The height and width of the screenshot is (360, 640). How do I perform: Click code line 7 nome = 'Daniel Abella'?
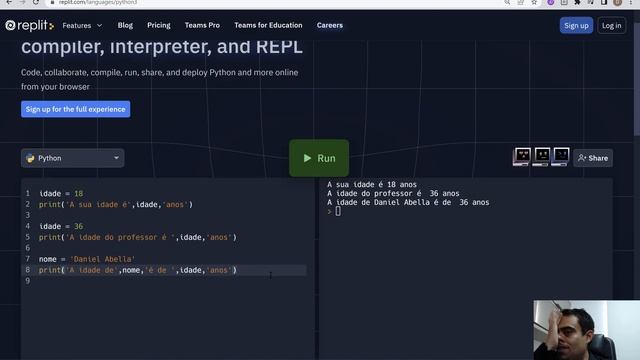click(87, 259)
